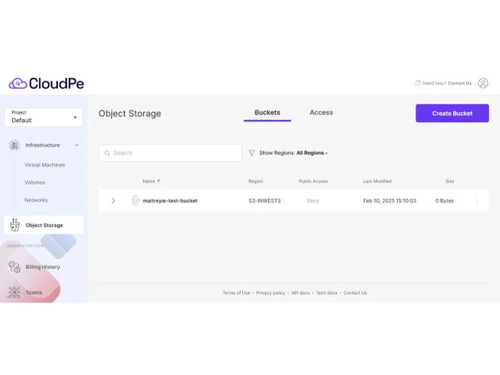
Task: Click the search magnifier icon
Action: 107,153
